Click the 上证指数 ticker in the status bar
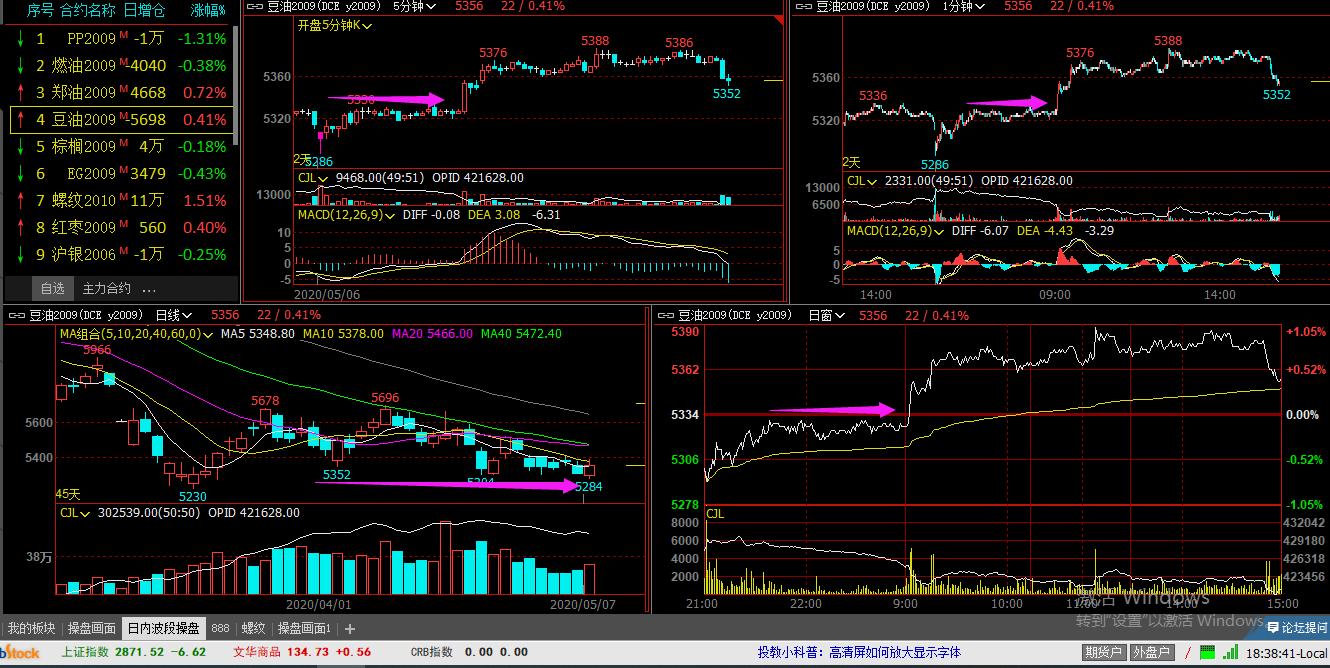Viewport: 1330px width, 668px height. coord(132,653)
